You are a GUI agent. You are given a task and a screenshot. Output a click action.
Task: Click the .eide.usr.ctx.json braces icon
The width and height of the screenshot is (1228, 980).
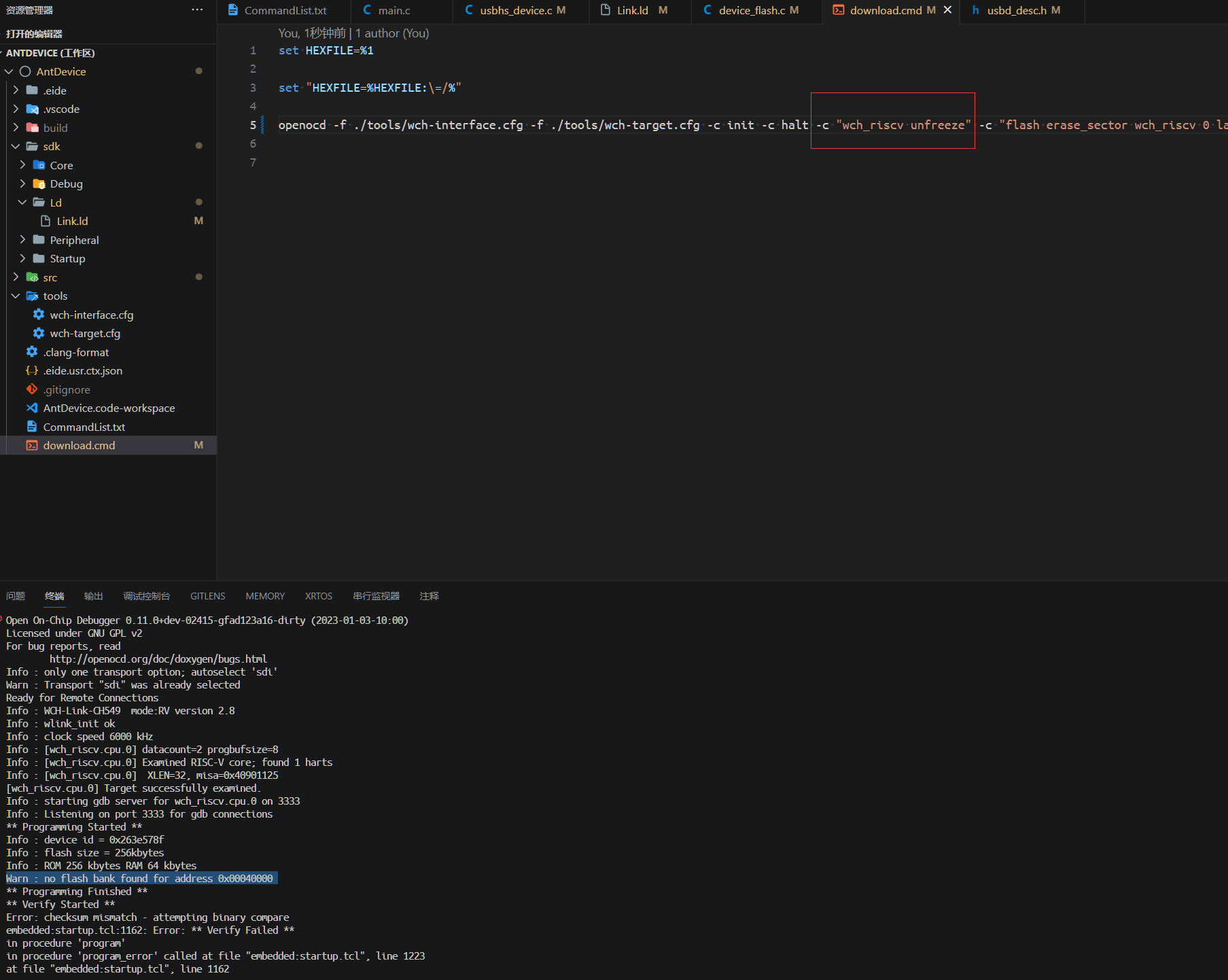pyautogui.click(x=32, y=370)
